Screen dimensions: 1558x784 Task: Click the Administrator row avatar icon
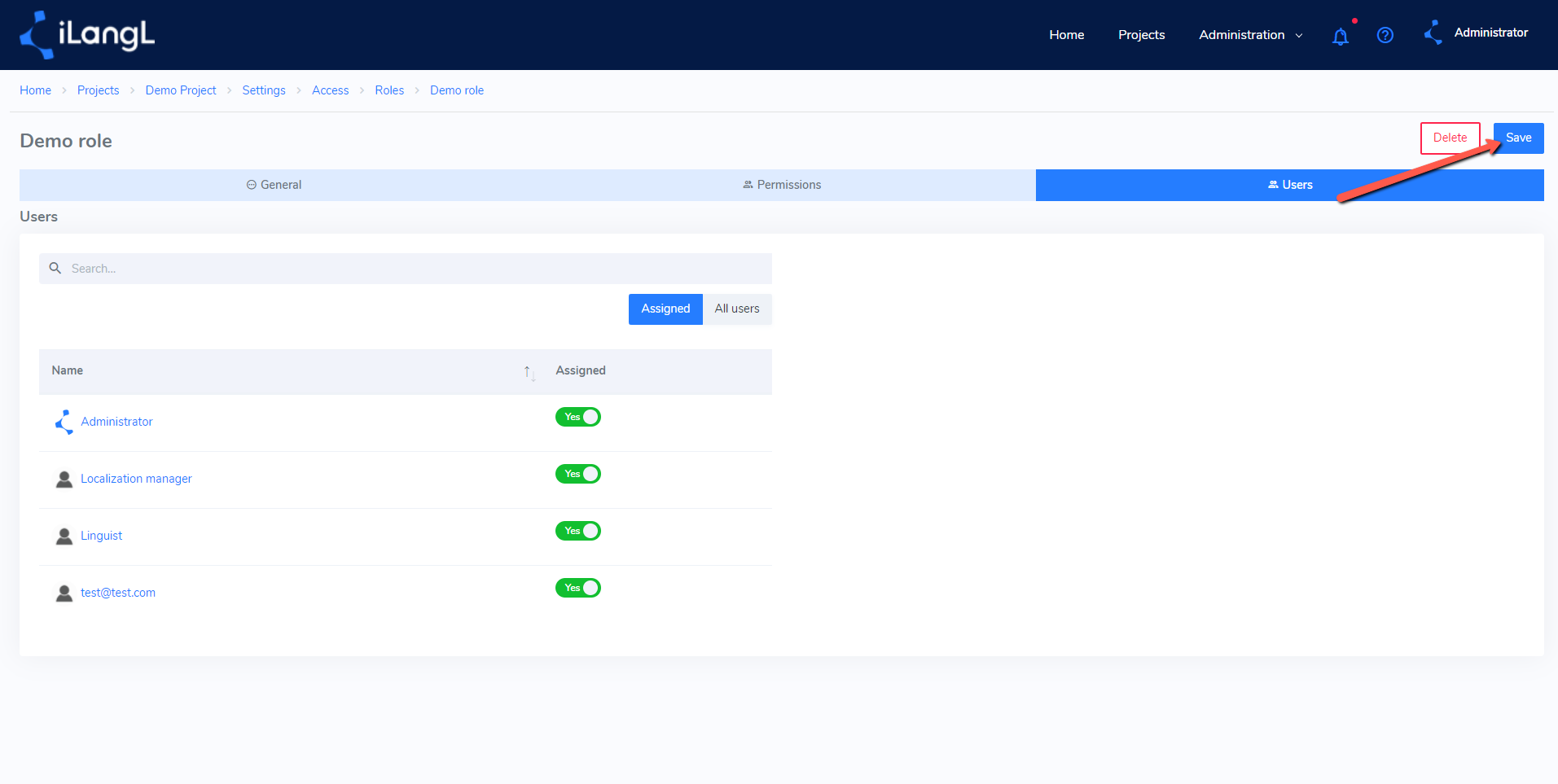click(x=64, y=422)
